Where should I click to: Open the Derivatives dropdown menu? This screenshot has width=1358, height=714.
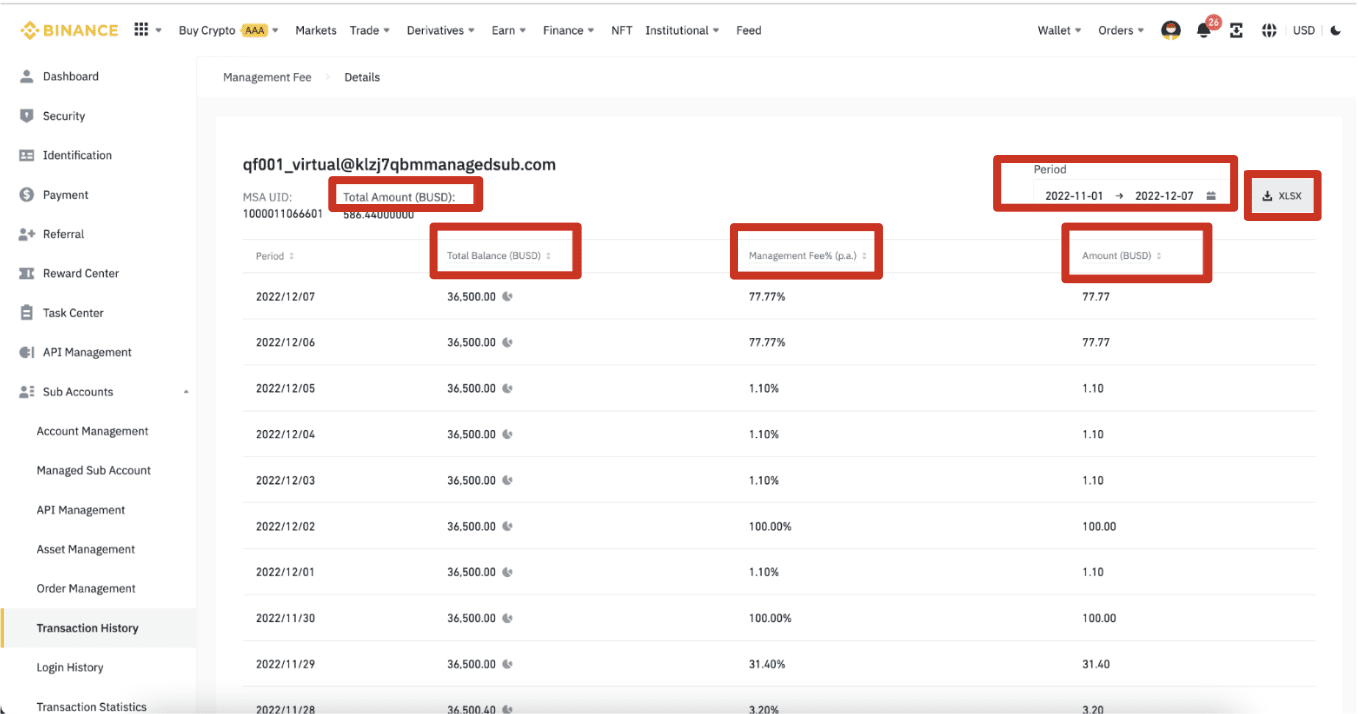[x=441, y=31]
